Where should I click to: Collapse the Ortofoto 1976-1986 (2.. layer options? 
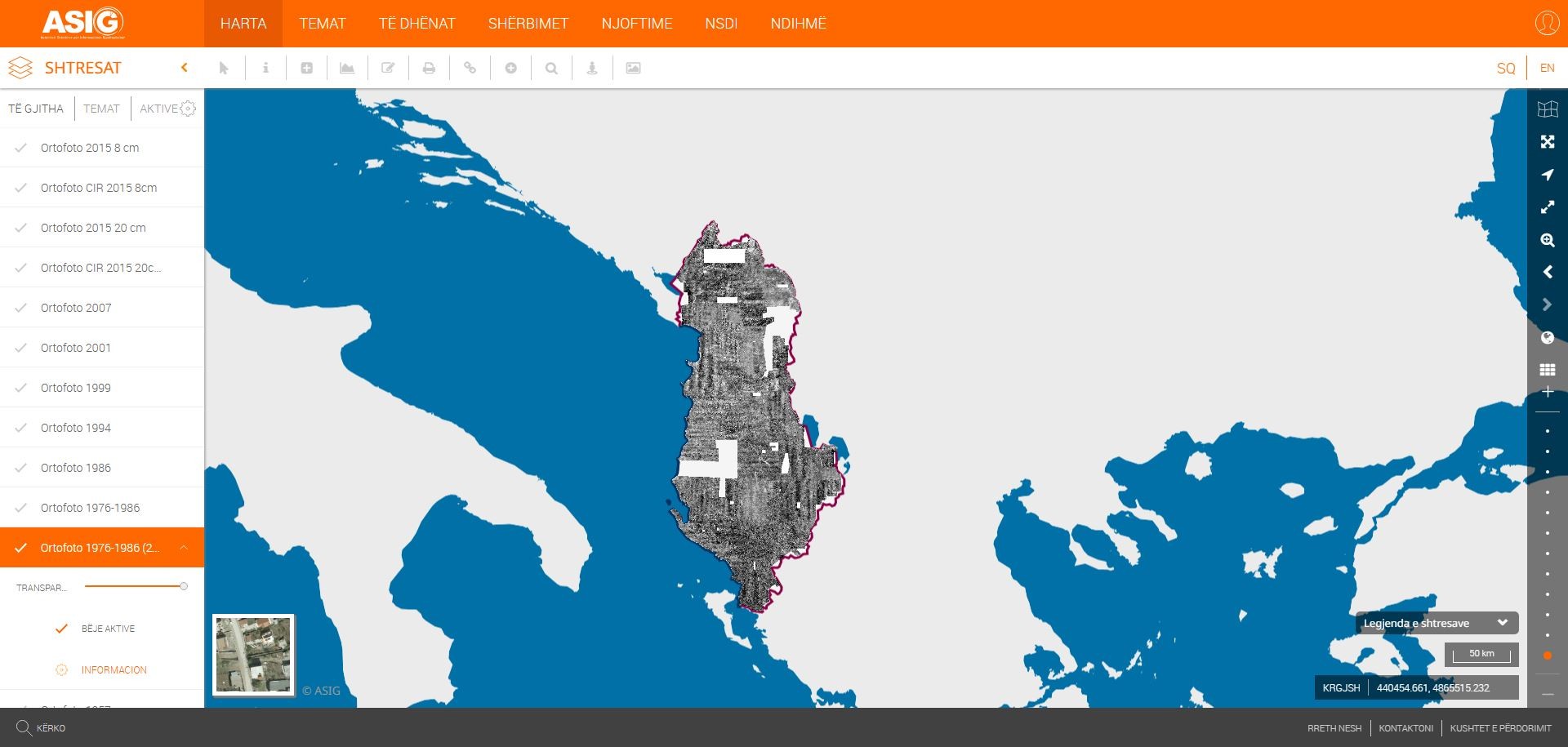[x=184, y=548]
